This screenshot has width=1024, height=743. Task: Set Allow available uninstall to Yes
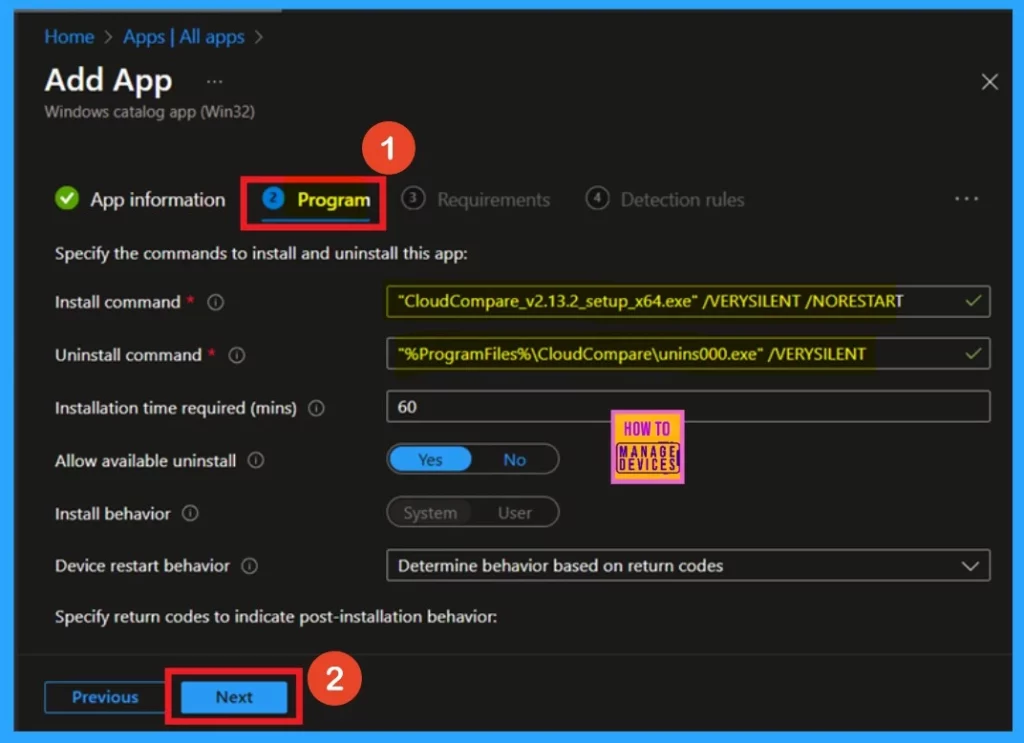(x=430, y=460)
